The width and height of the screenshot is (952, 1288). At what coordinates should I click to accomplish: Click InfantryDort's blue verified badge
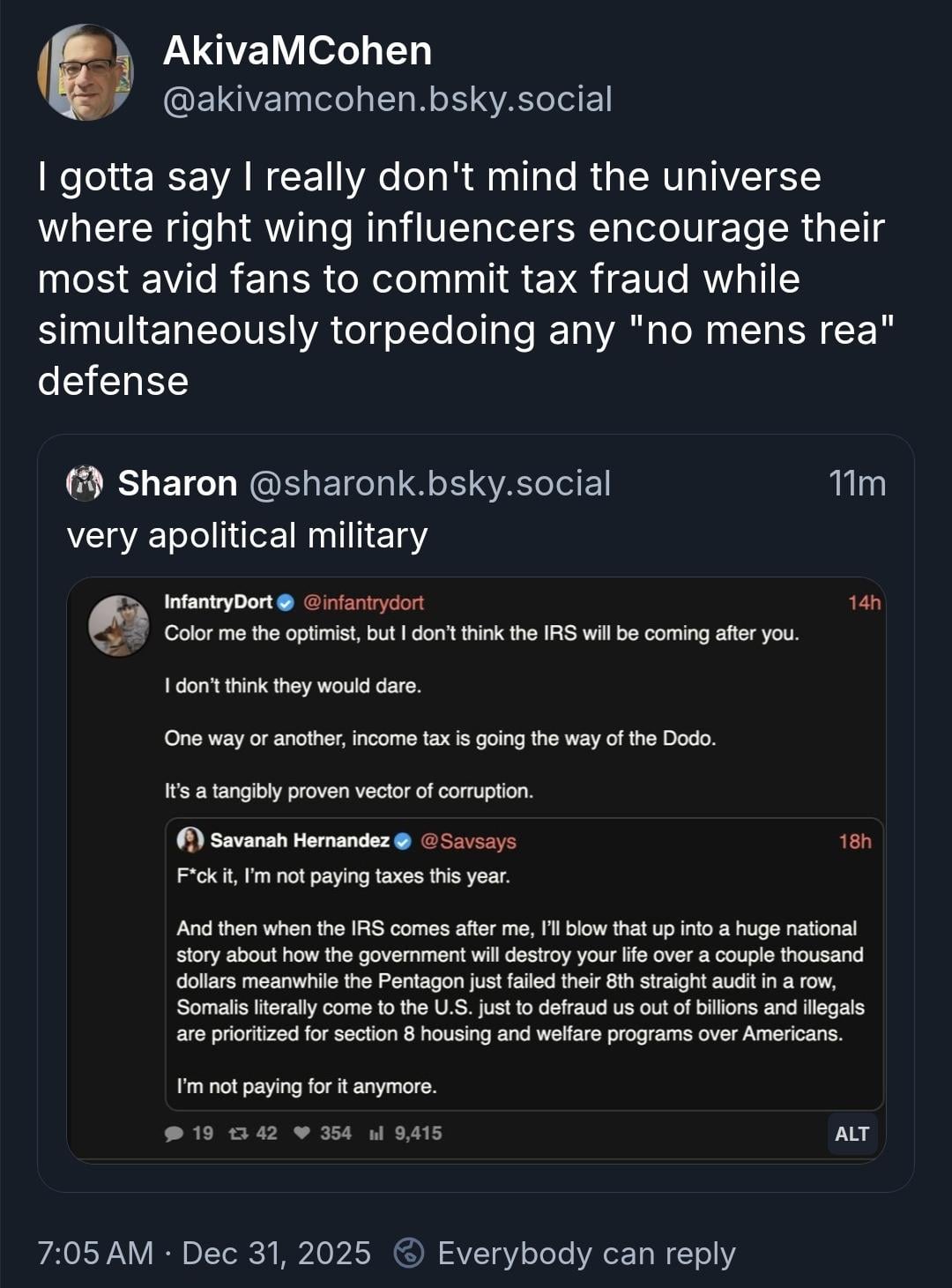pyautogui.click(x=286, y=603)
